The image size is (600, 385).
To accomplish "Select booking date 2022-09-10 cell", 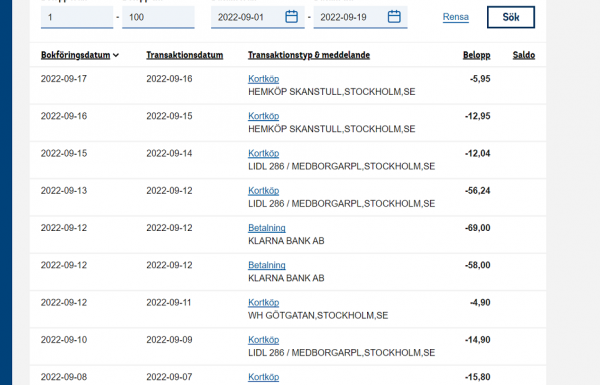I will (64, 340).
